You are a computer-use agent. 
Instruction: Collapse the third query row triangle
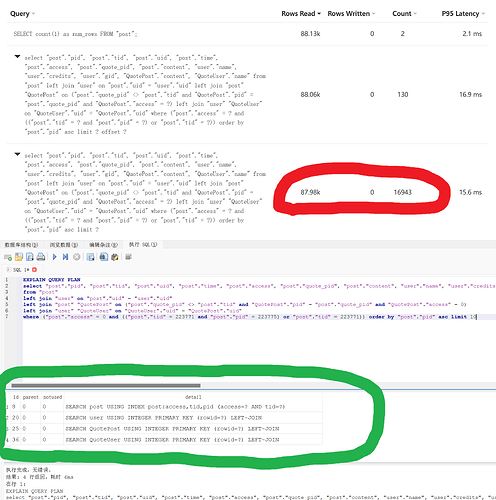17,154
